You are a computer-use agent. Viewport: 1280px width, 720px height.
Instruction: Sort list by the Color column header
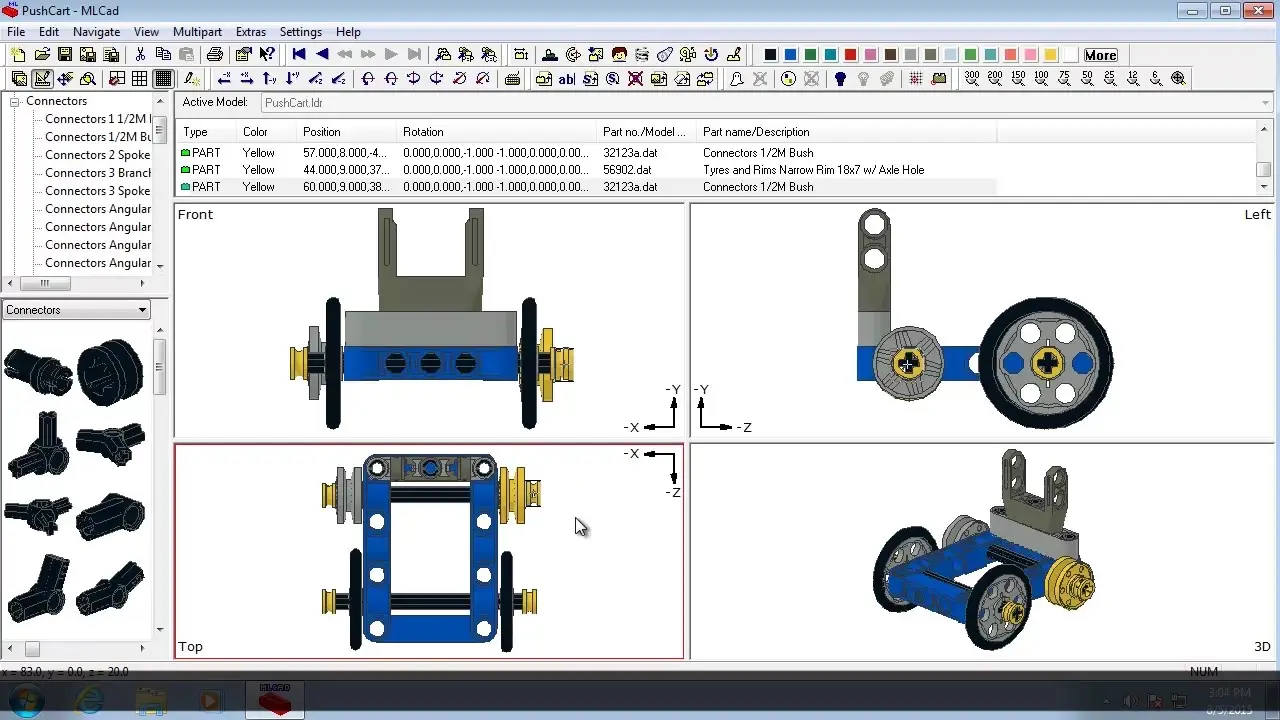point(266,132)
